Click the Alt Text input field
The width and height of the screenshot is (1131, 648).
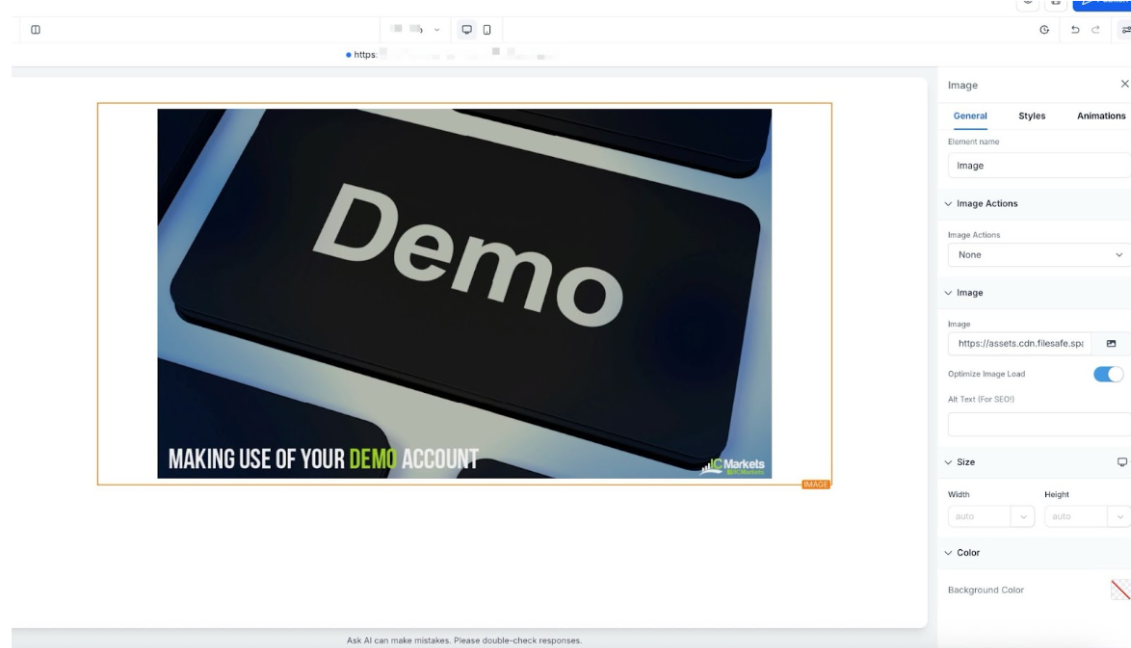pyautogui.click(x=1038, y=424)
